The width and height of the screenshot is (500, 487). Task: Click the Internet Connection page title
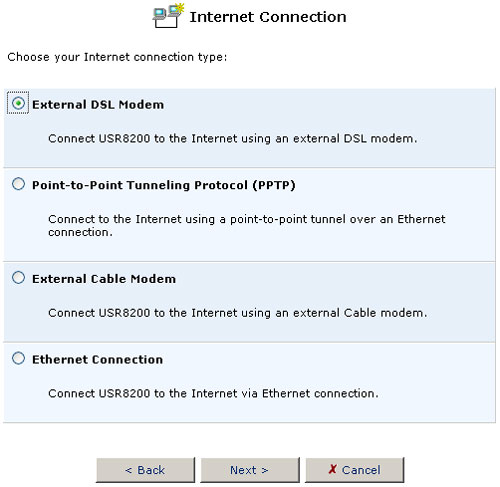coord(268,17)
